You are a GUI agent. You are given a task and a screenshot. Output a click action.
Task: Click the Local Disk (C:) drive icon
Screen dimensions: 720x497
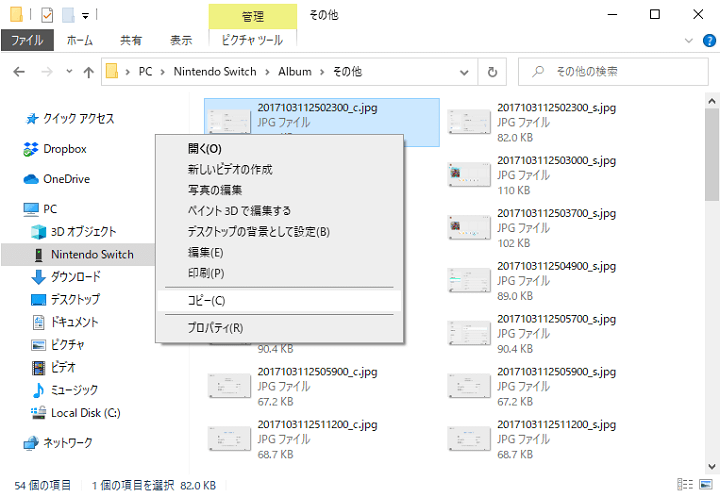click(39, 412)
